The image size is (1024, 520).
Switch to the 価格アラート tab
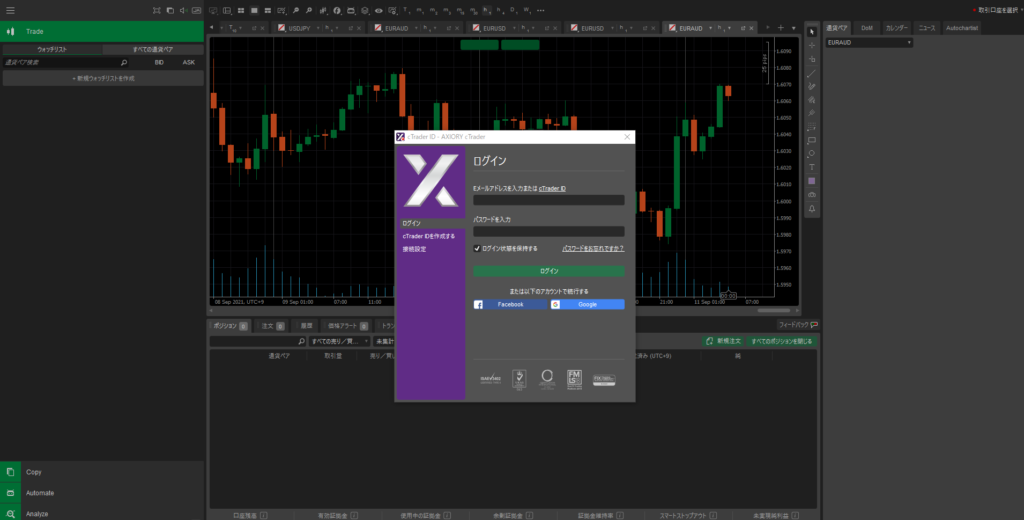[347, 326]
